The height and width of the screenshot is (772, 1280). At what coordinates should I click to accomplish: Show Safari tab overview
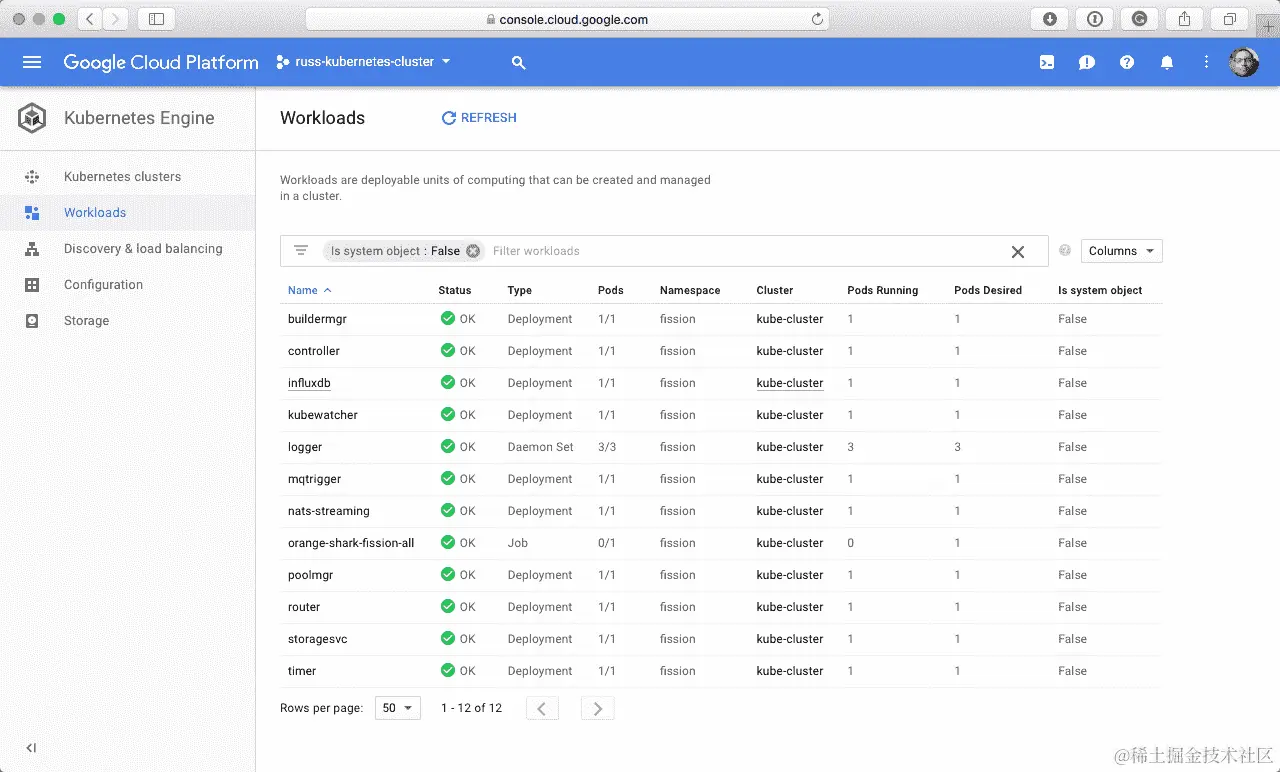point(1229,19)
